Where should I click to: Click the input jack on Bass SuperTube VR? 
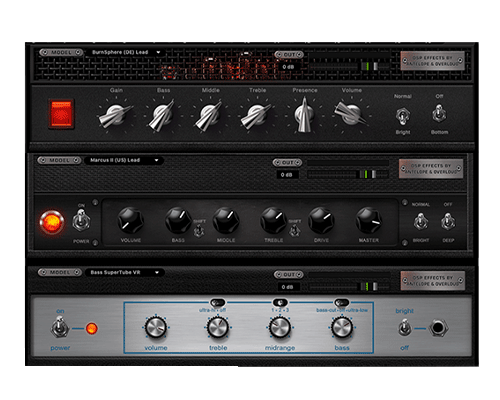click(x=438, y=328)
